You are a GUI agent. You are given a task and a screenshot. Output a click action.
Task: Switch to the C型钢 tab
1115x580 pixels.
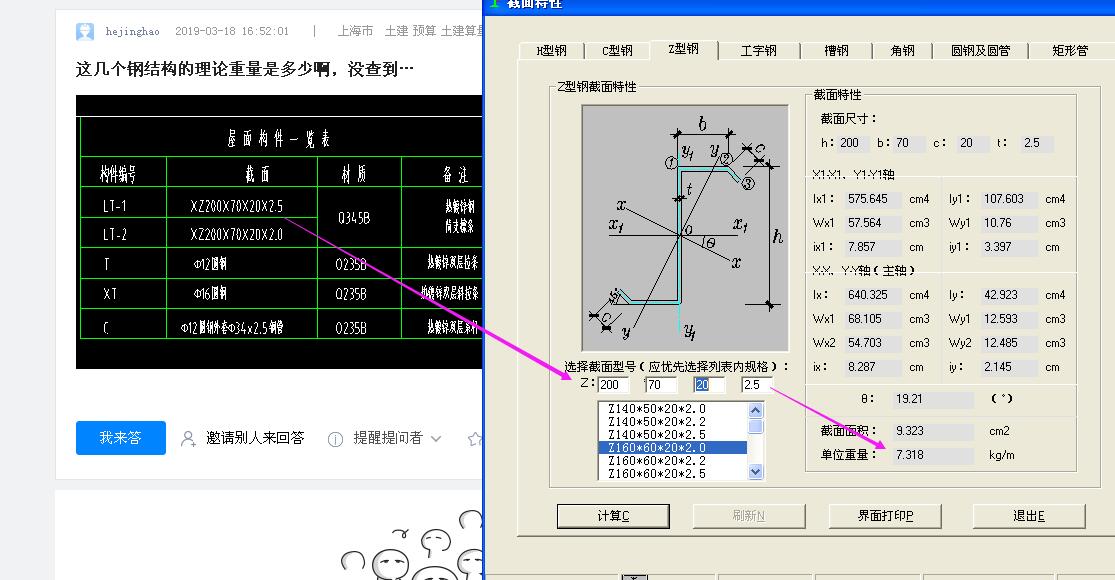pyautogui.click(x=617, y=50)
